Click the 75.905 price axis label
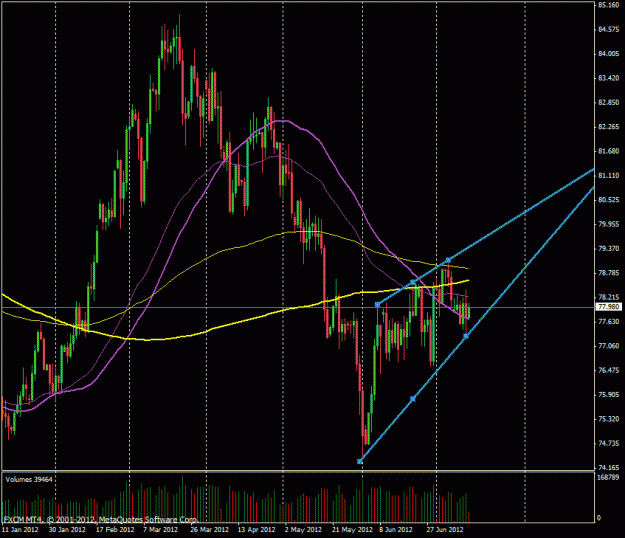This screenshot has width=625, height=538. [x=609, y=395]
